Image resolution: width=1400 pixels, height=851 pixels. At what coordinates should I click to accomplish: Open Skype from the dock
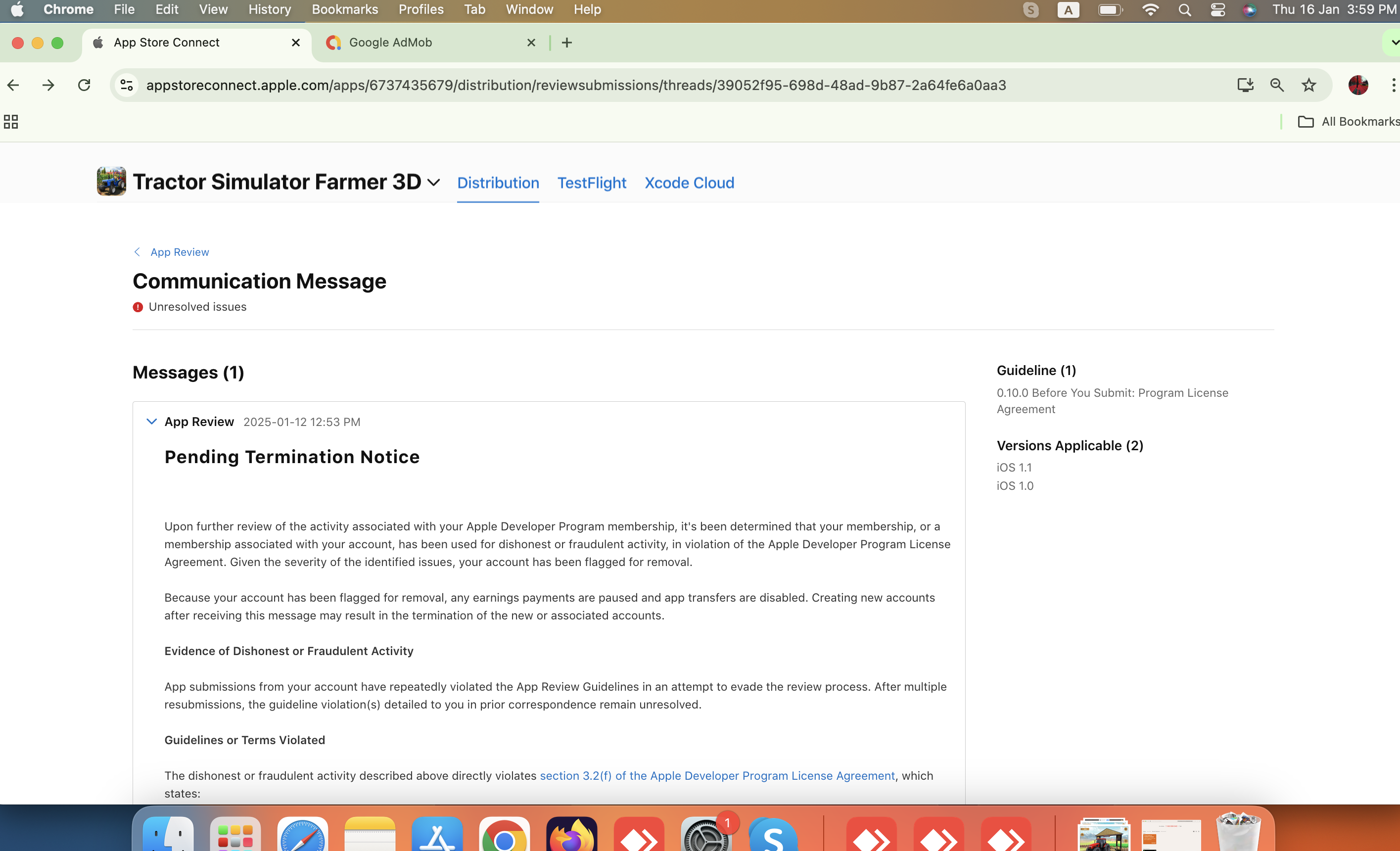click(x=773, y=834)
